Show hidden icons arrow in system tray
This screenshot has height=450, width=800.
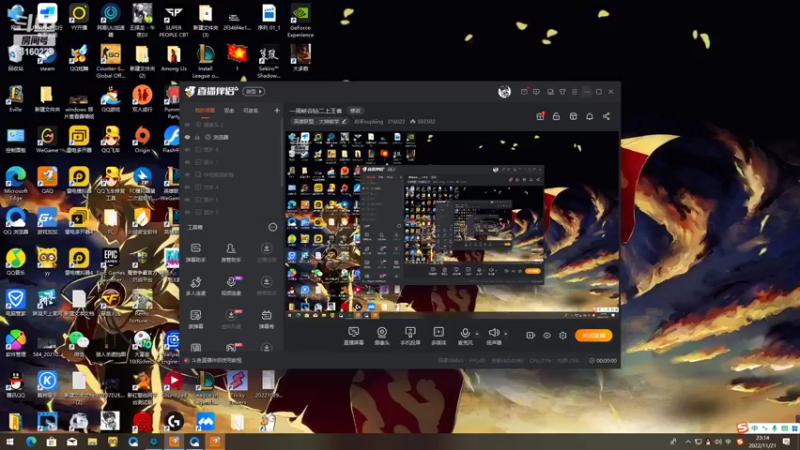click(688, 442)
